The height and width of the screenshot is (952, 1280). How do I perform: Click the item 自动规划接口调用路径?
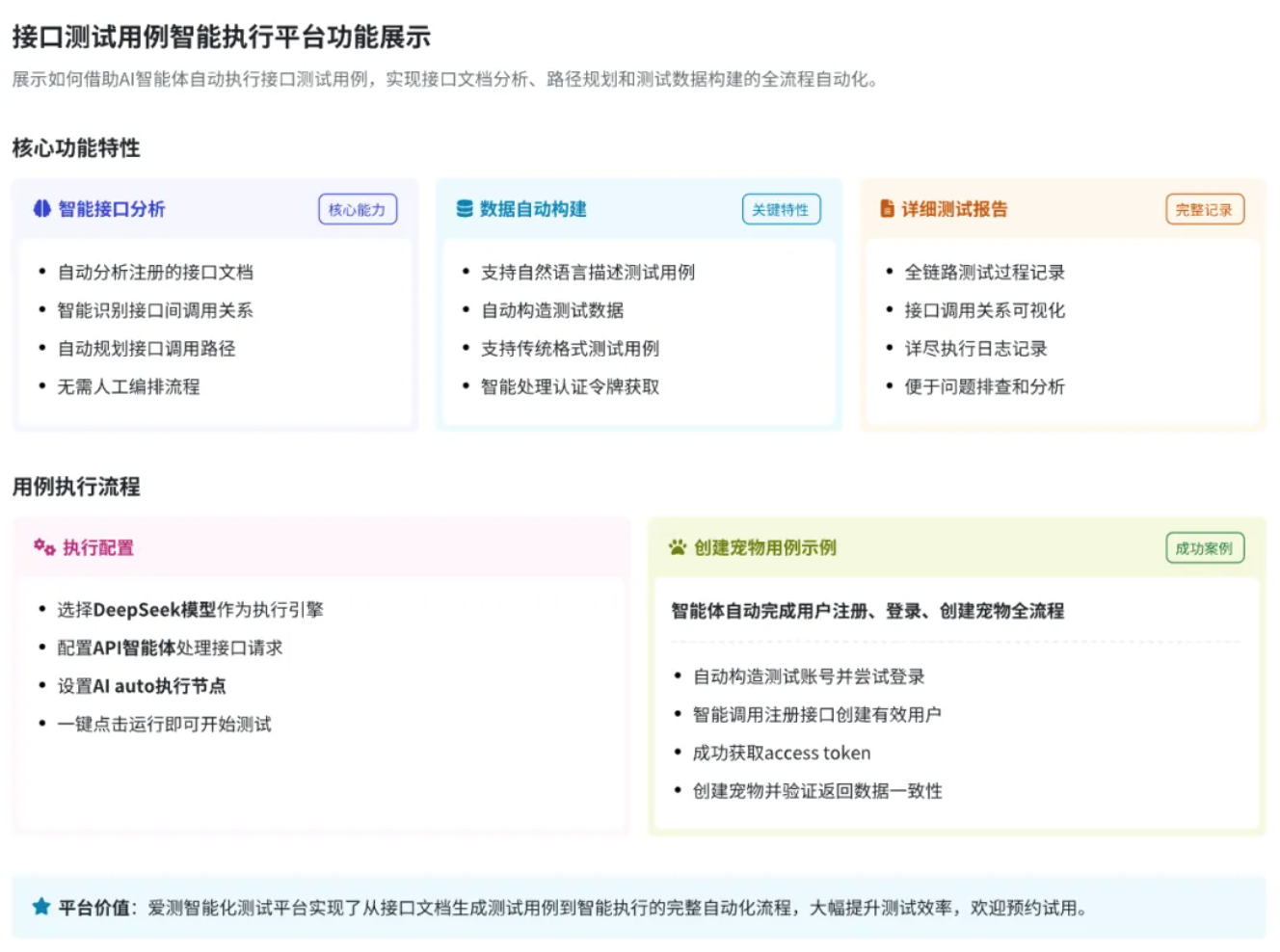point(147,348)
